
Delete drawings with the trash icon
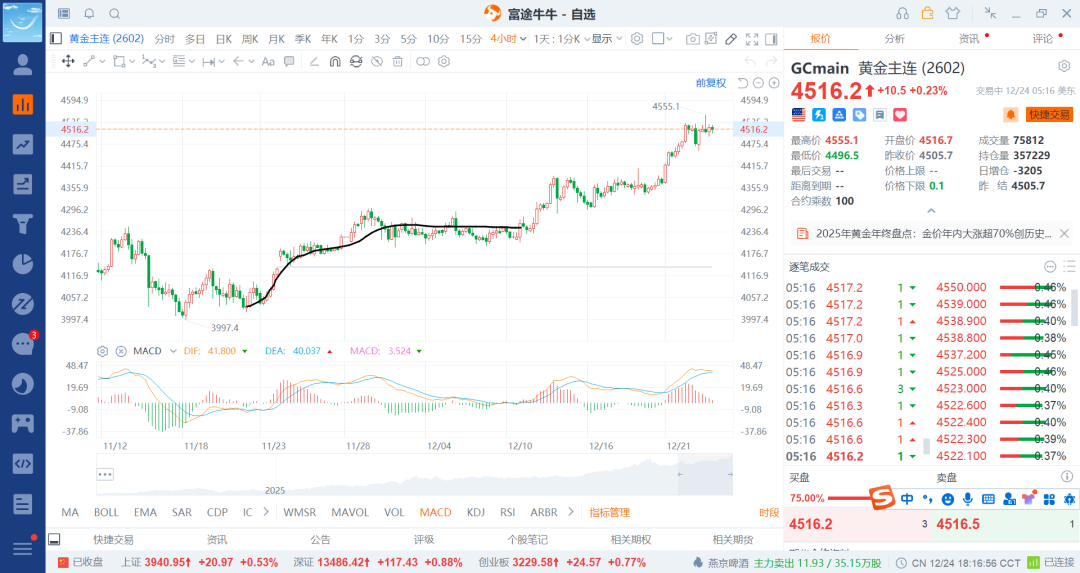(x=397, y=61)
